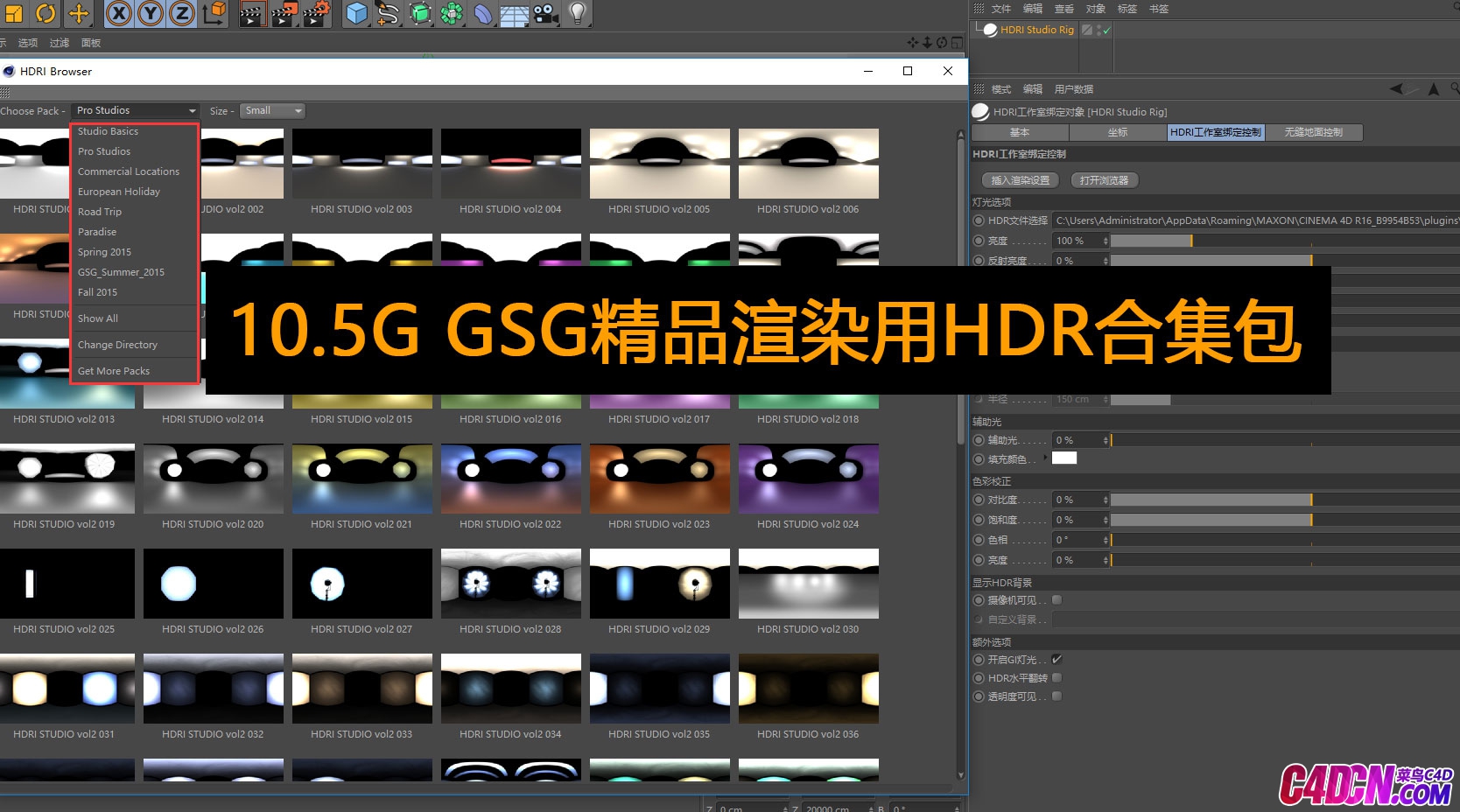Open 文件 menu in Object Manager
The height and width of the screenshot is (812, 1460).
point(1001,9)
